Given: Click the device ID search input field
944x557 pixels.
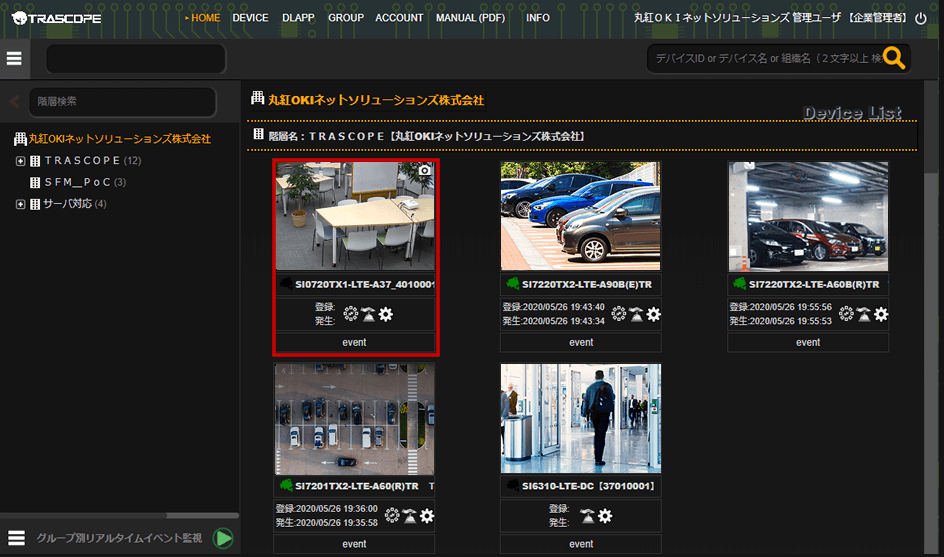Looking at the screenshot, I should click(x=765, y=59).
